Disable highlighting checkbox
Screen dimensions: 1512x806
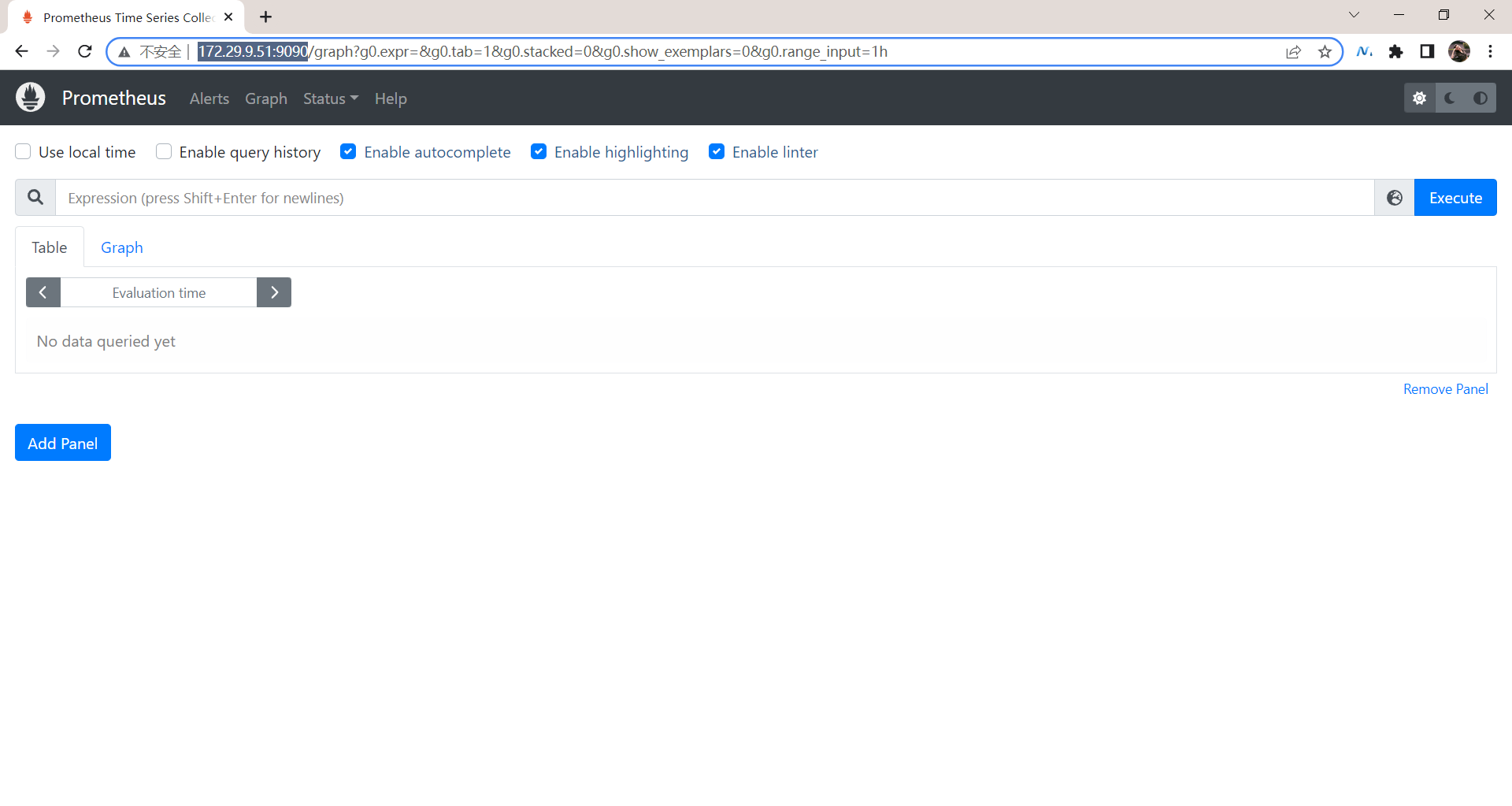point(539,151)
